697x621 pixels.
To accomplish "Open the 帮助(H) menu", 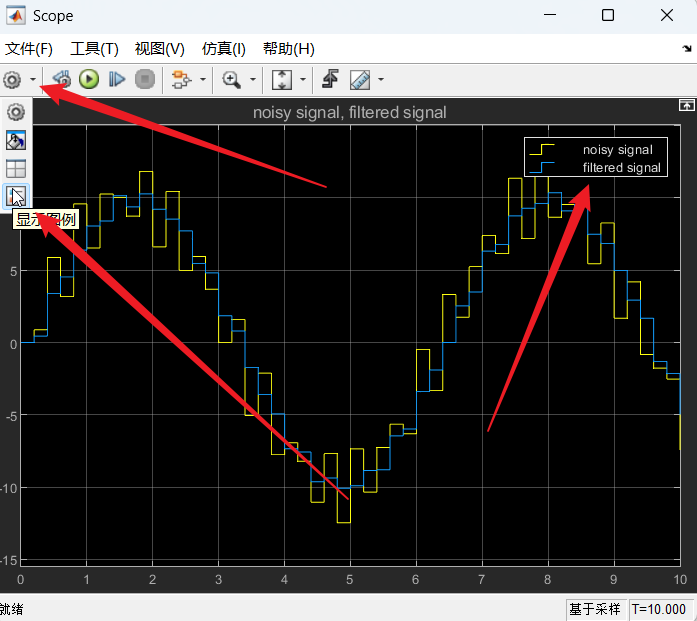I will [x=288, y=48].
